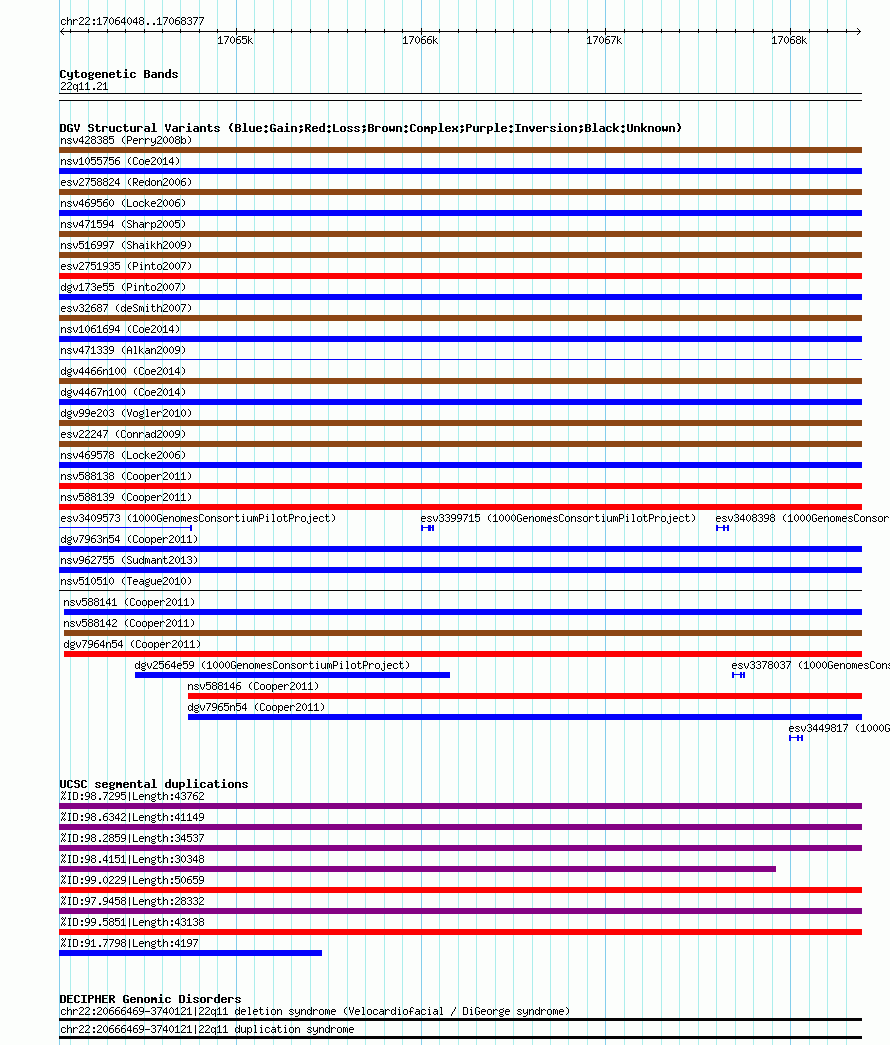This screenshot has width=890, height=1045.
Task: Open the esv2758824 (Redon2006) variant label
Action: 126,183
